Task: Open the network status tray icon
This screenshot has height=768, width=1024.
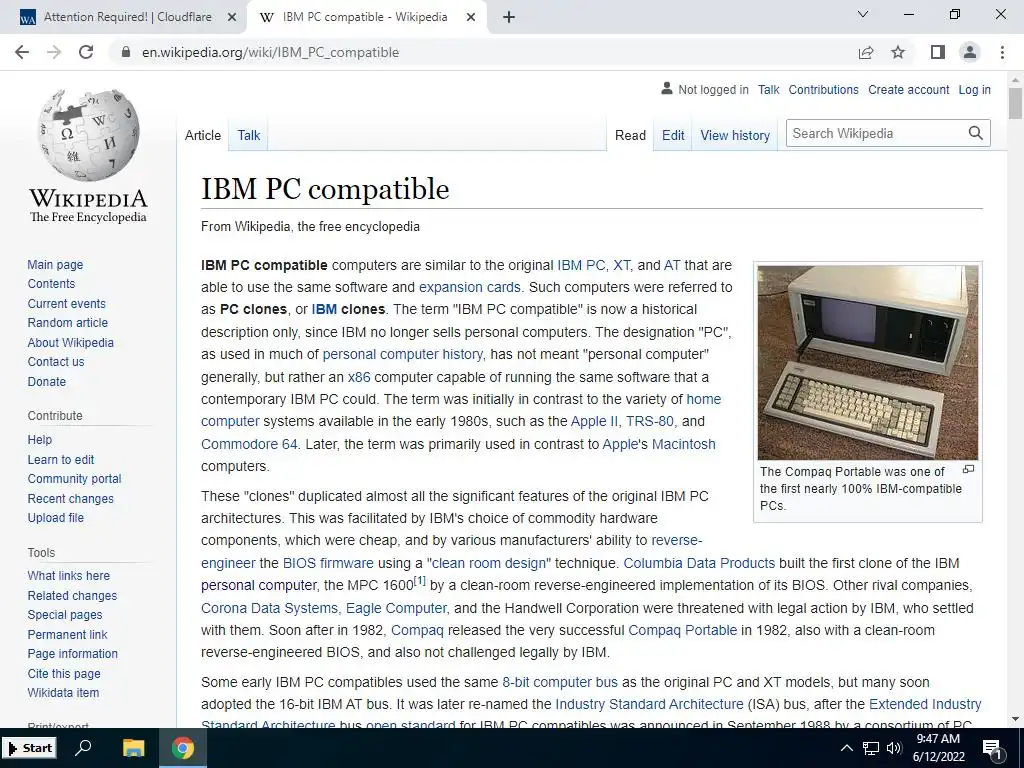Action: [871, 748]
